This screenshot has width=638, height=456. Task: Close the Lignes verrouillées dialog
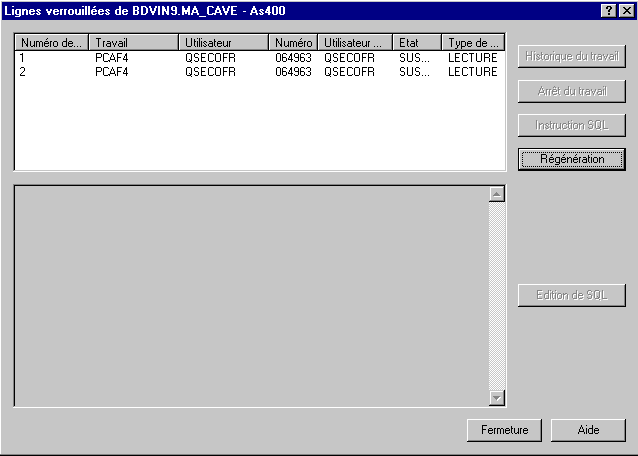click(x=627, y=10)
